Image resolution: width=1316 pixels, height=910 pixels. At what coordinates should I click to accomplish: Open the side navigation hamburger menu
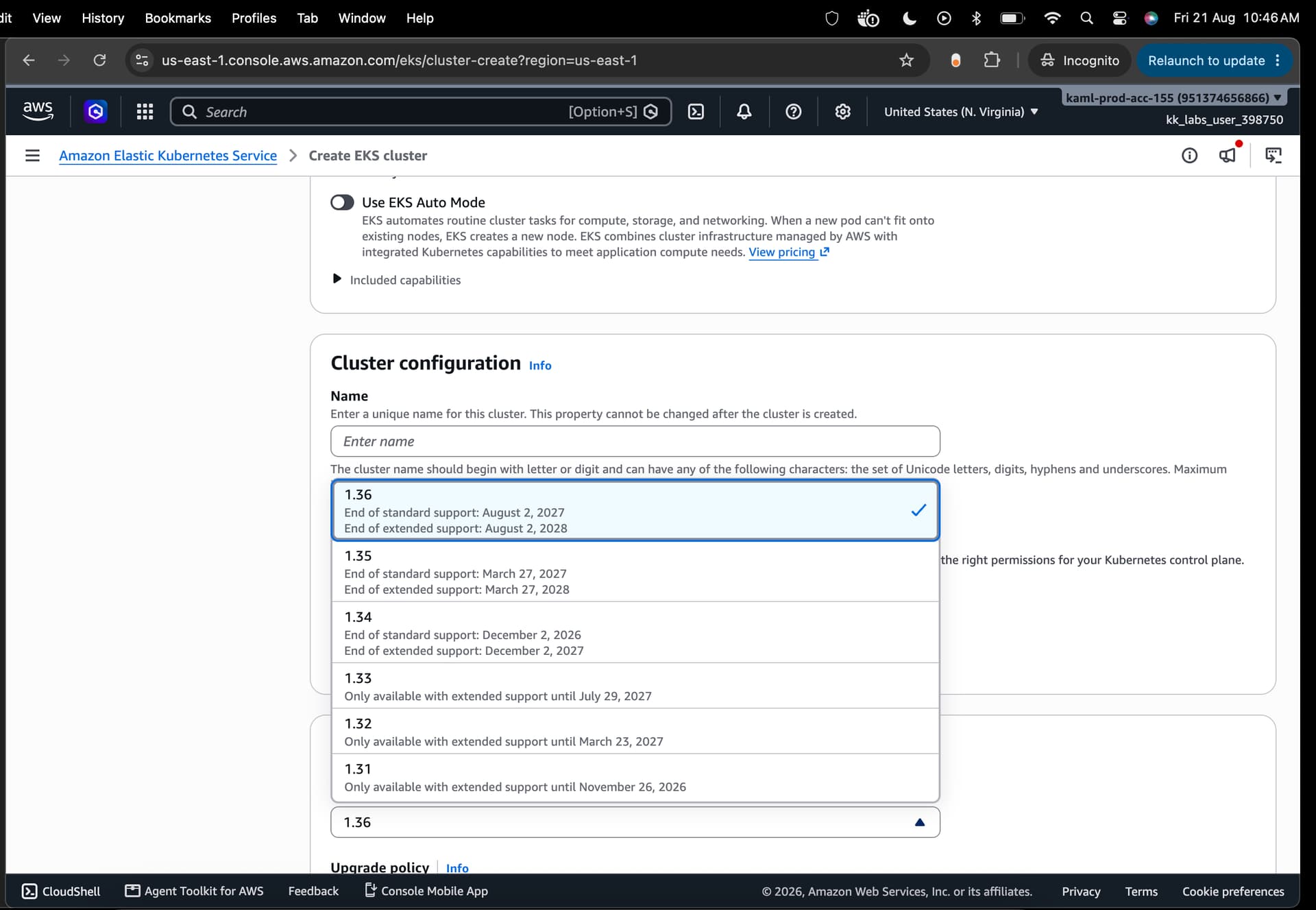point(32,156)
